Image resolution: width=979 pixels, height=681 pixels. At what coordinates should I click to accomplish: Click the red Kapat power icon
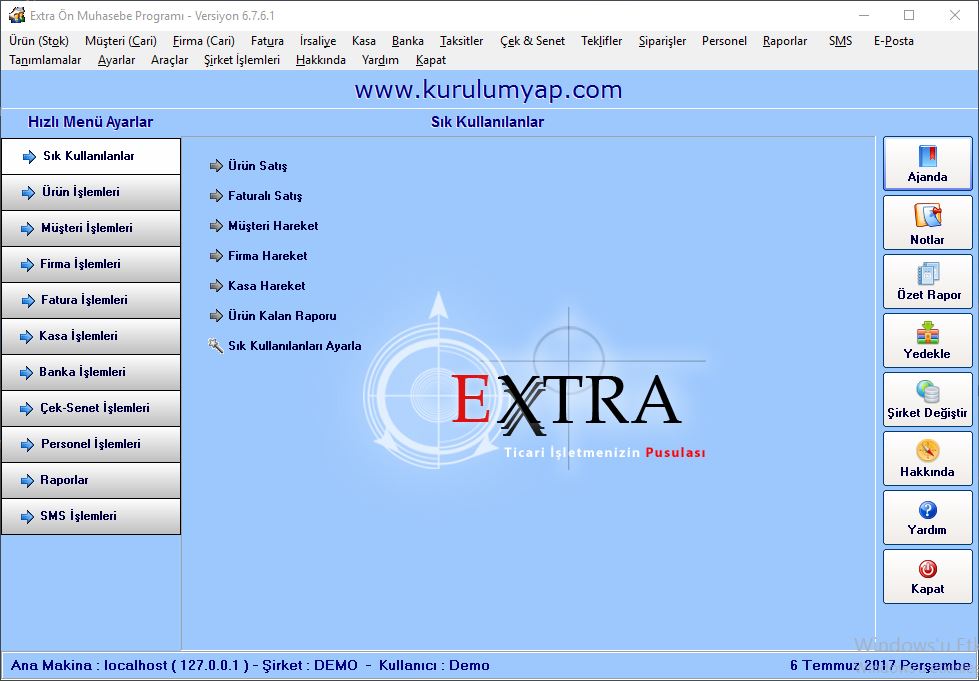928,569
